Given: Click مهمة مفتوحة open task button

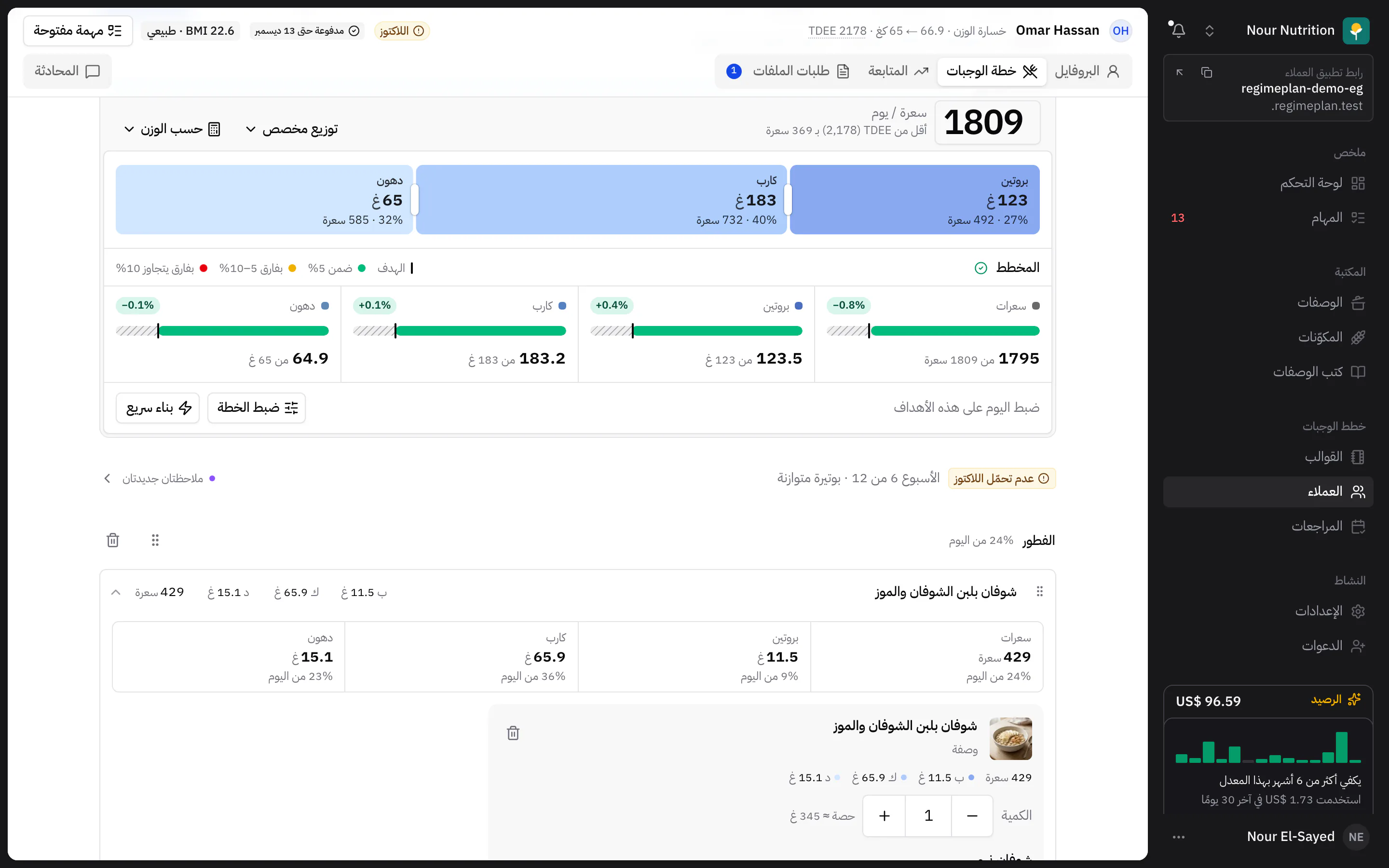Looking at the screenshot, I should (x=78, y=30).
